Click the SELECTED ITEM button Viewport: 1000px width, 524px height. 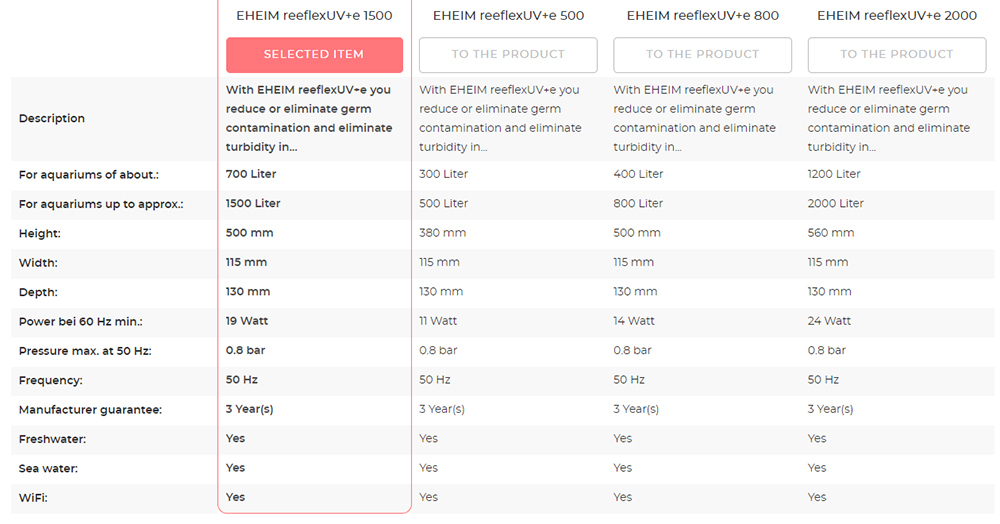314,55
